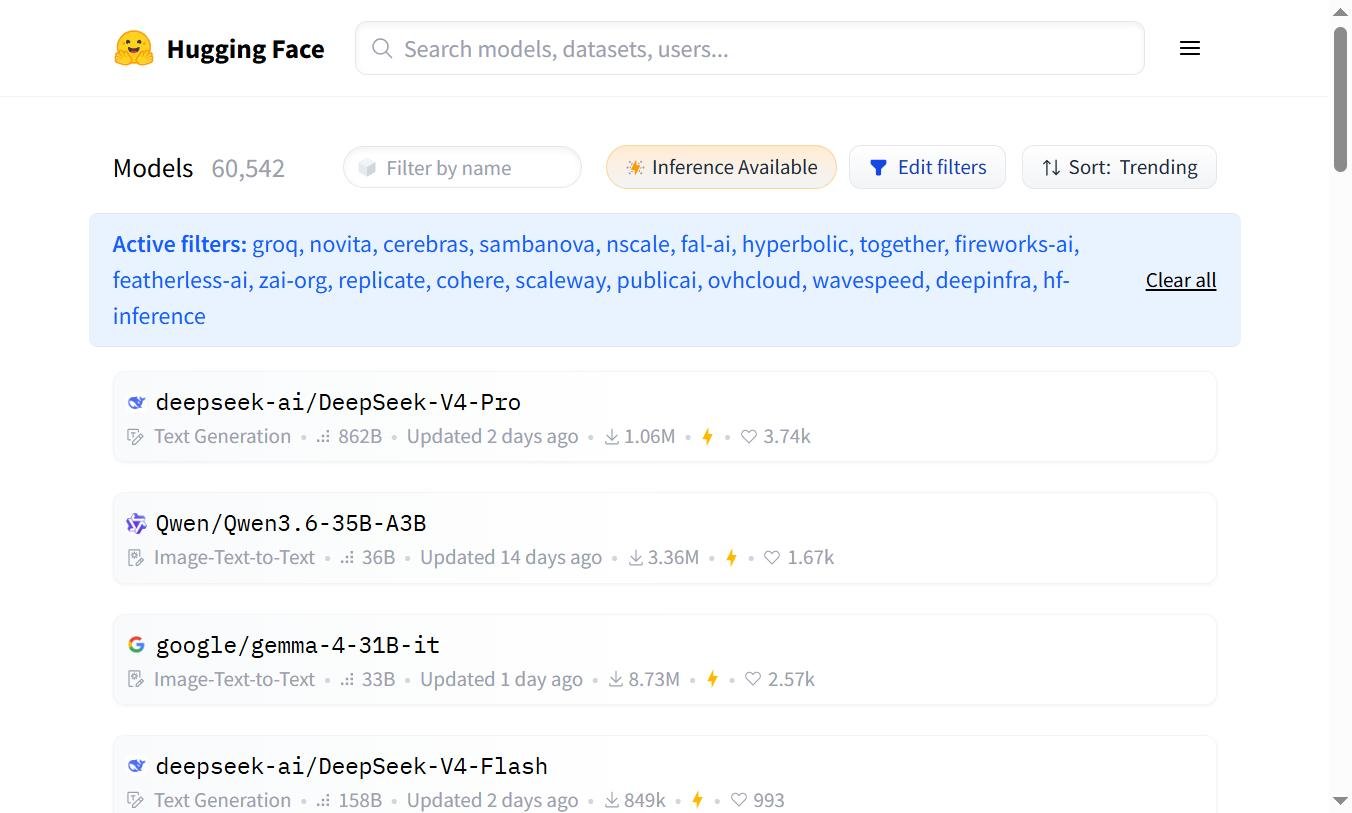1352x813 pixels.
Task: Open deepseek-ai/DeepSeek-V4-Flash model link
Action: pos(352,766)
